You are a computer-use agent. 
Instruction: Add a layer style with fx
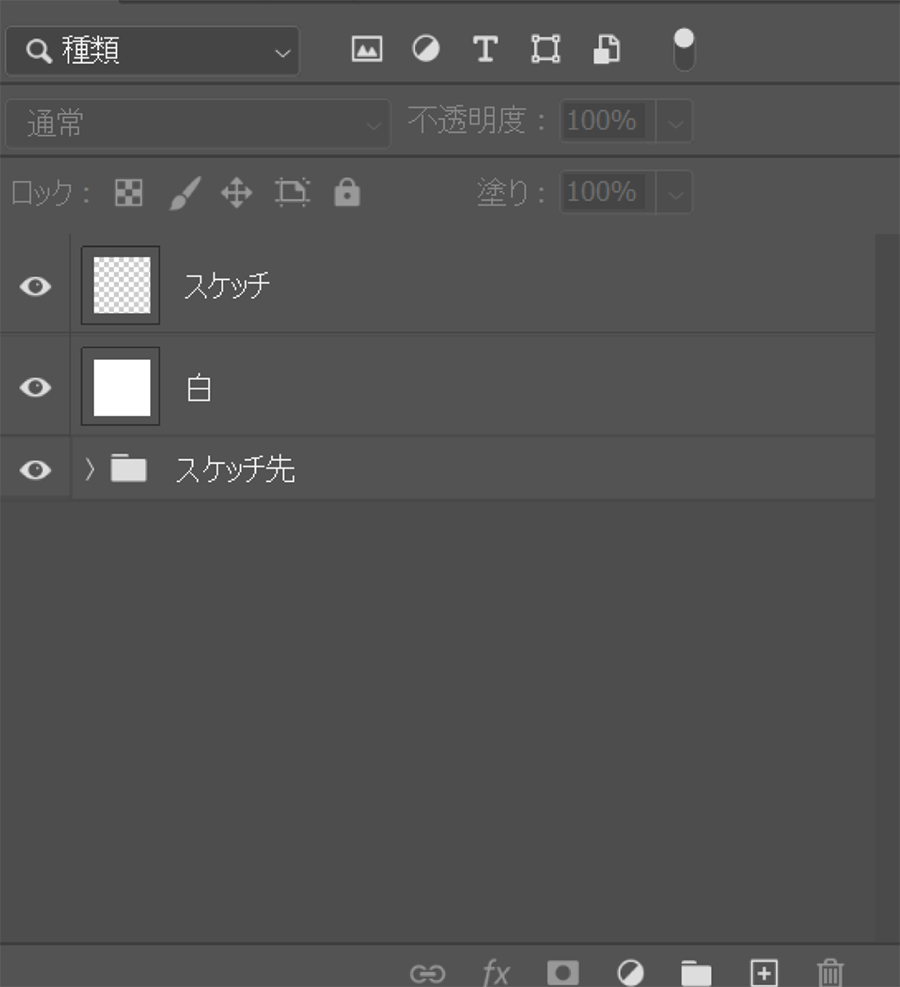496,973
